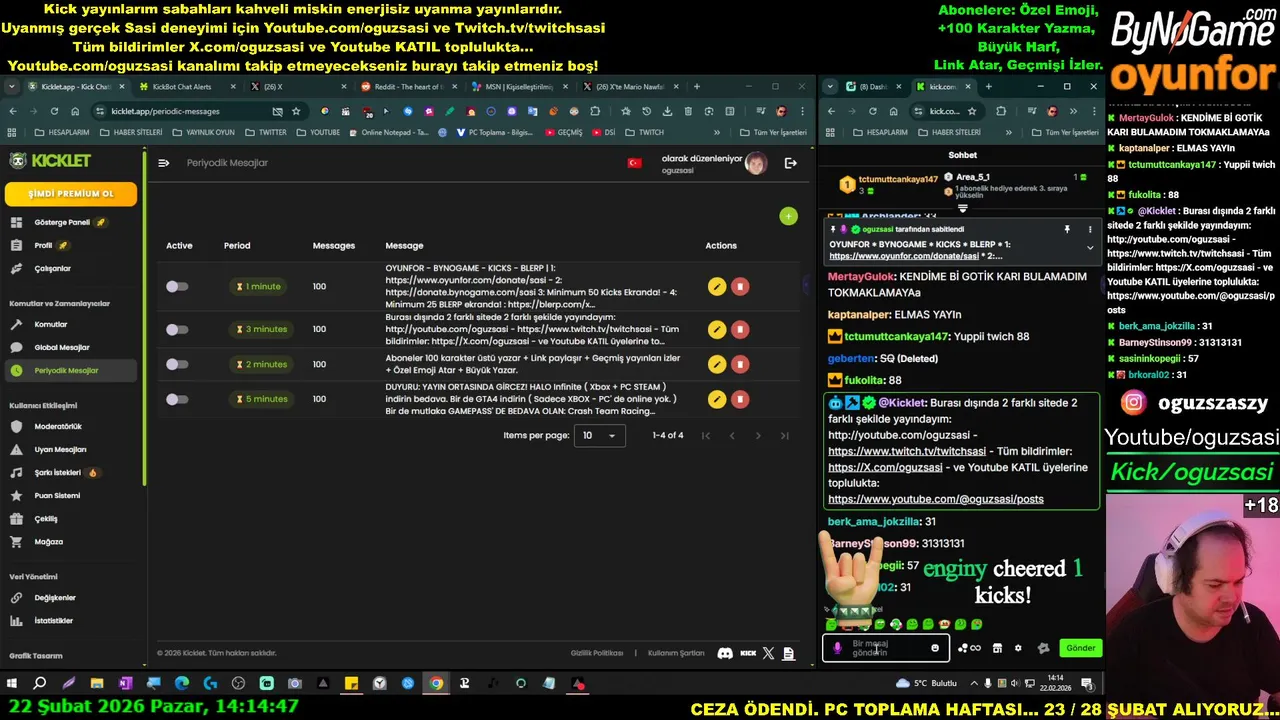1280x720 pixels.
Task: Click the pin icon on pinned message
Action: point(1067,229)
